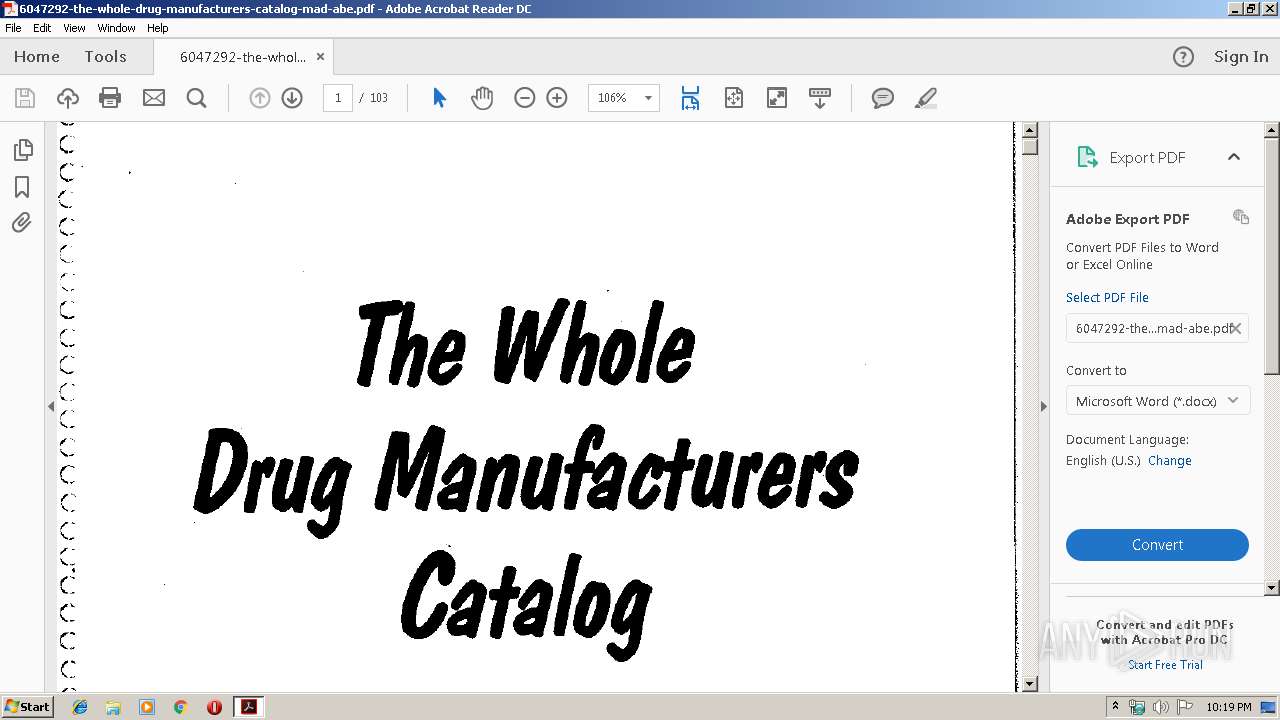Viewport: 1280px width, 720px height.
Task: Open the View menu
Action: (x=74, y=28)
